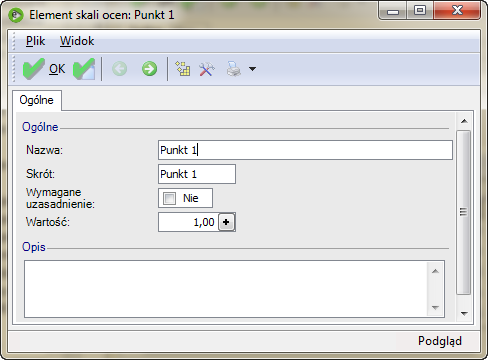Click the save checkmark with document icon

84,69
